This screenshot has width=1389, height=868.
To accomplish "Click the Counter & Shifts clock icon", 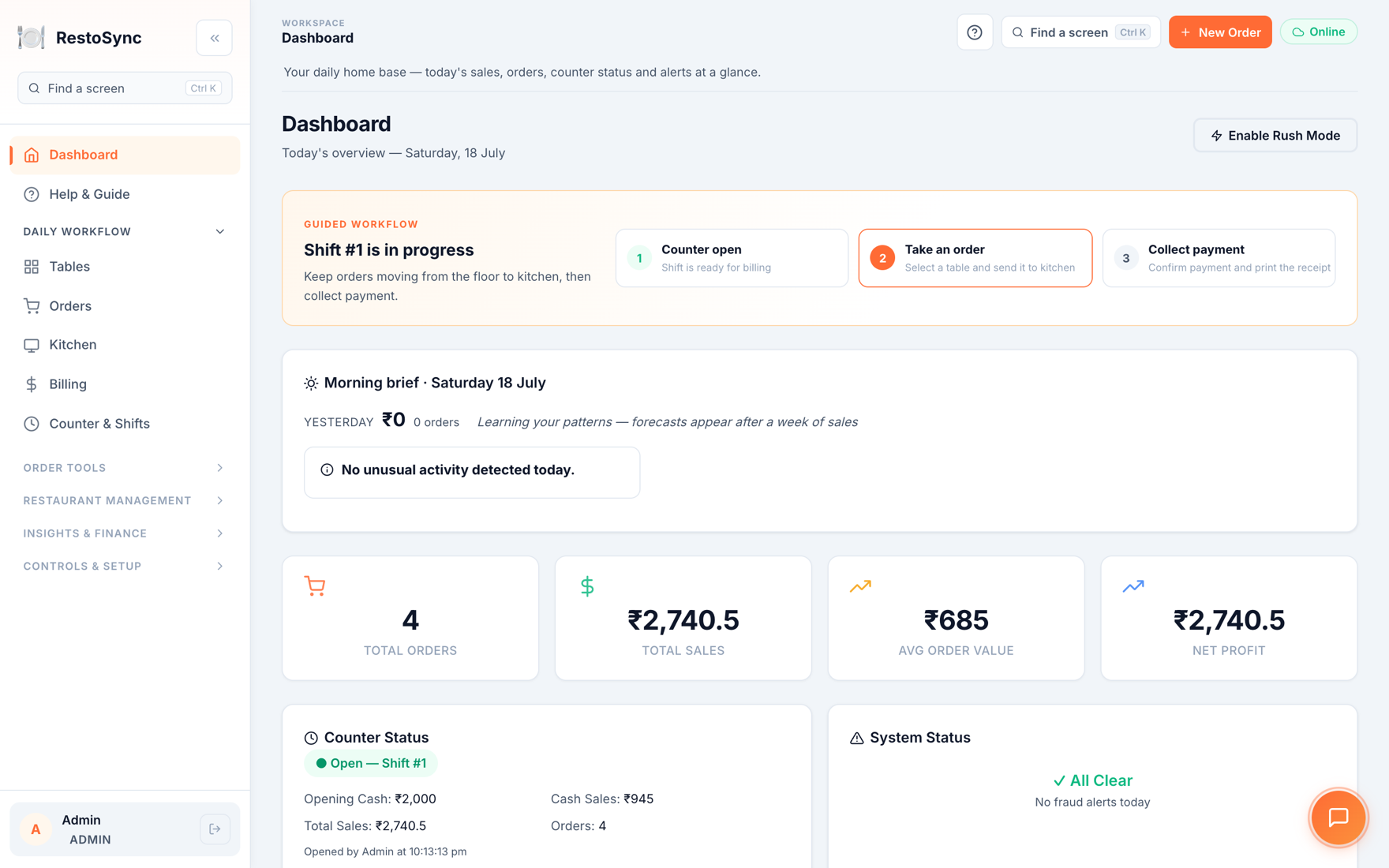I will (32, 424).
